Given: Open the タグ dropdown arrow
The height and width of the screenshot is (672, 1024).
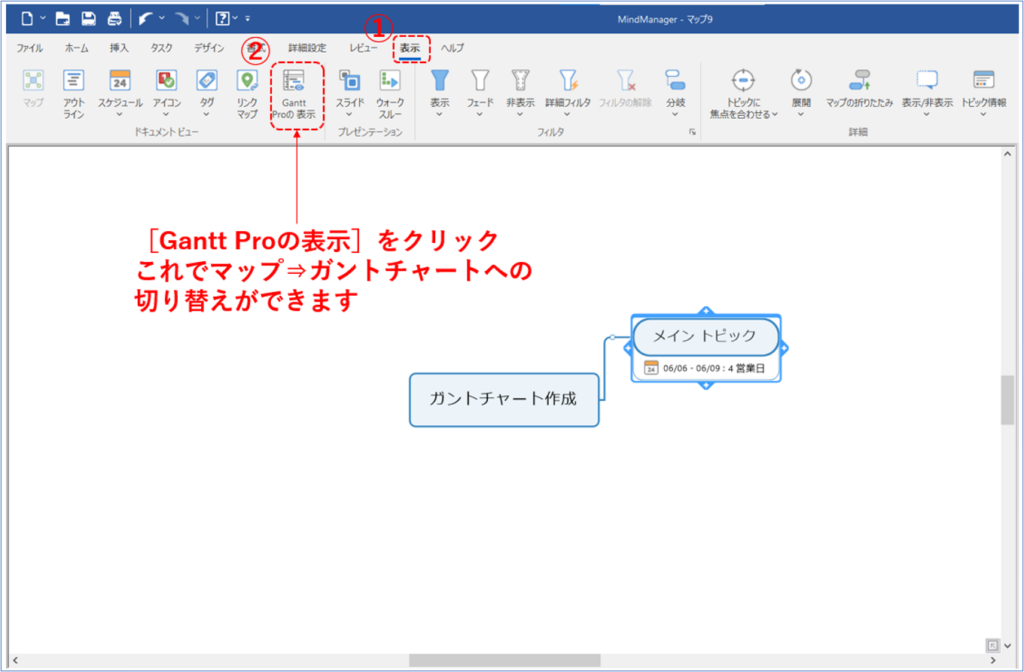Looking at the screenshot, I should click(207, 115).
